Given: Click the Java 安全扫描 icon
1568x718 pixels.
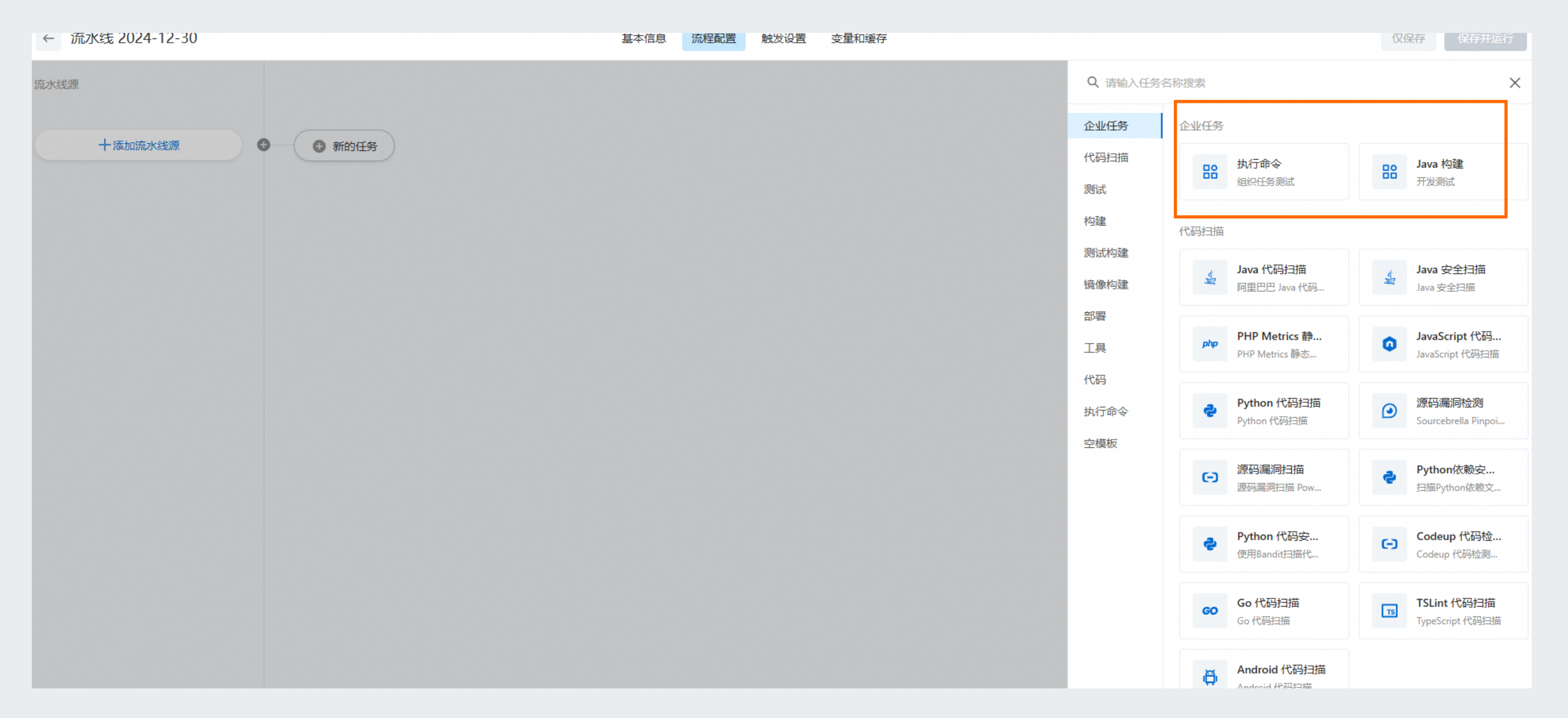Looking at the screenshot, I should (1390, 277).
